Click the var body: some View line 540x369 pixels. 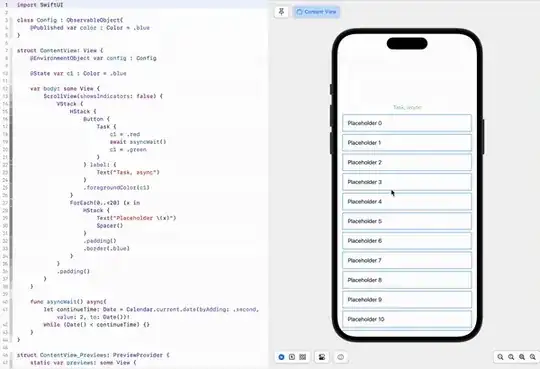65,89
